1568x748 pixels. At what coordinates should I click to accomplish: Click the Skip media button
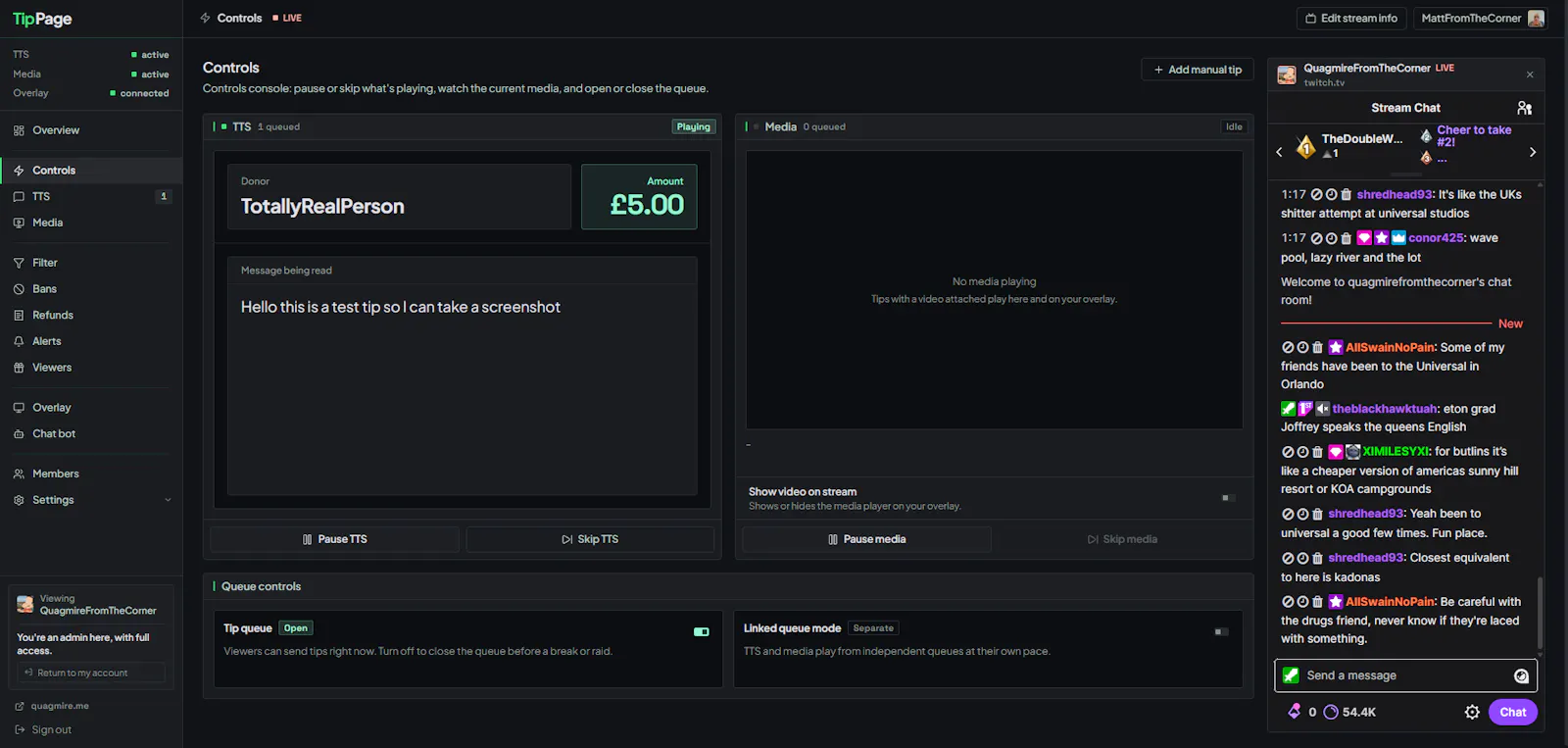point(1122,539)
